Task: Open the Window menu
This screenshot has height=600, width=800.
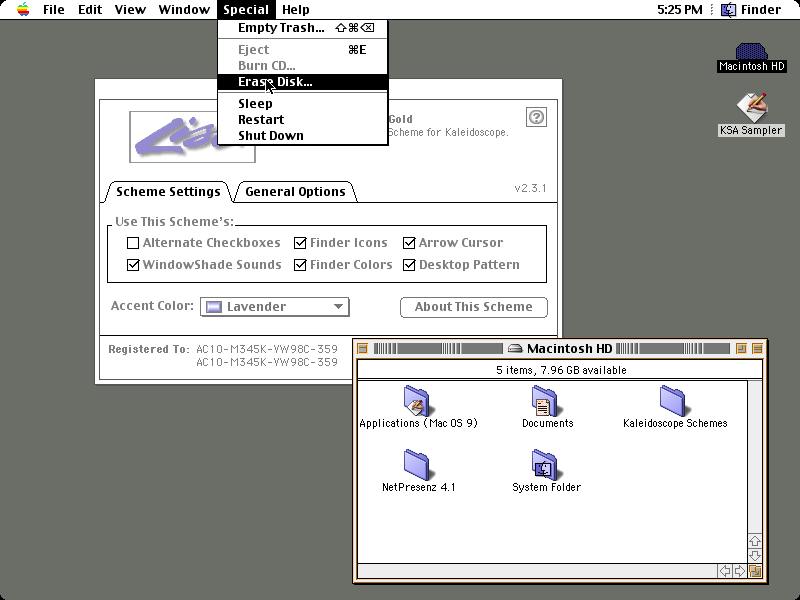Action: pyautogui.click(x=184, y=10)
